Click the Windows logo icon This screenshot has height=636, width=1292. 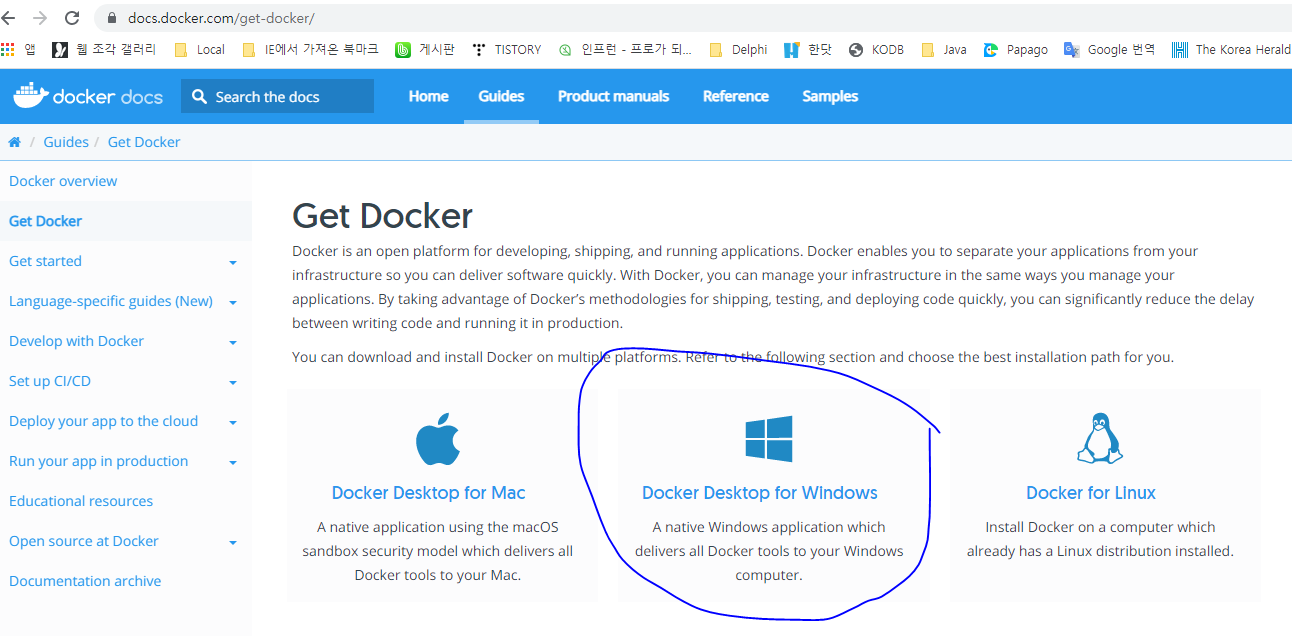(769, 439)
